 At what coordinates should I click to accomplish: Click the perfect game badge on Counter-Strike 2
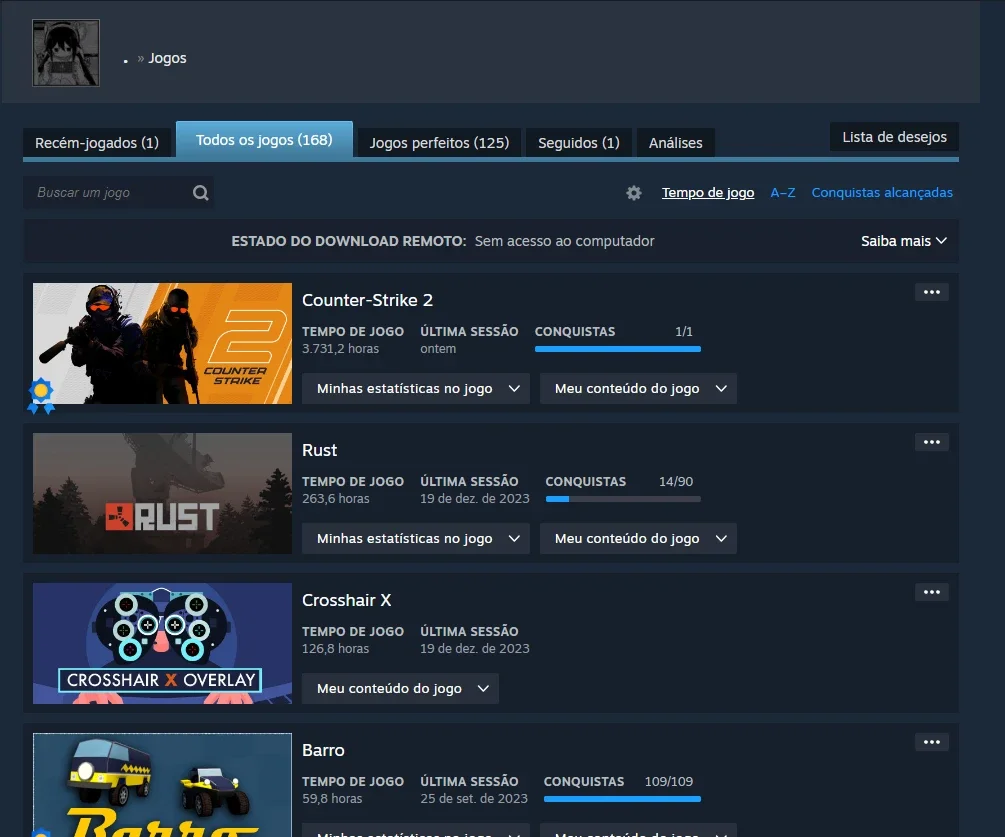pyautogui.click(x=41, y=395)
